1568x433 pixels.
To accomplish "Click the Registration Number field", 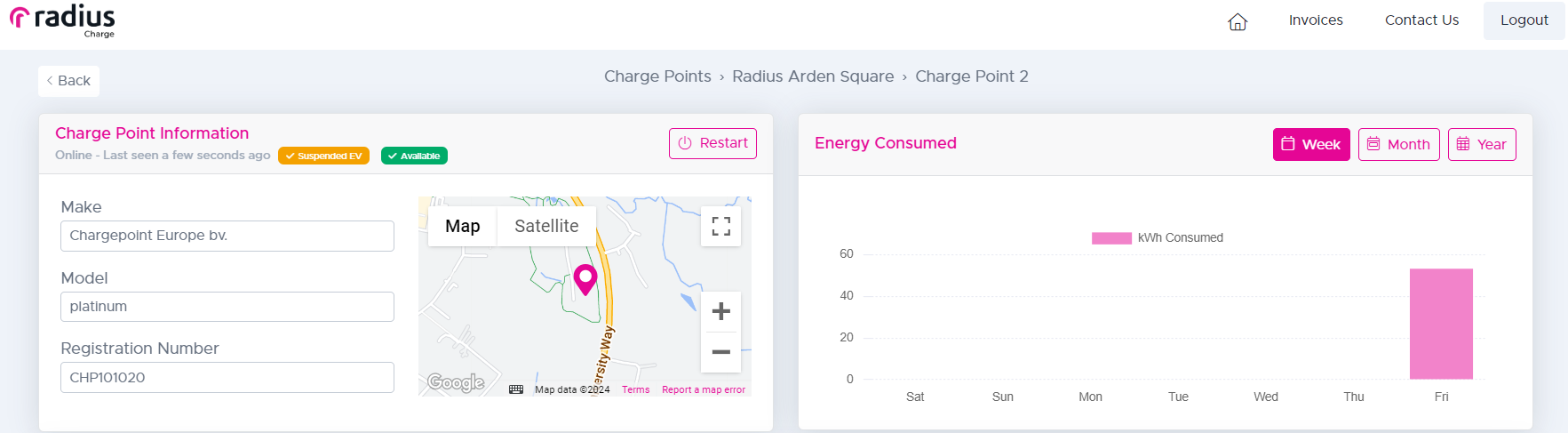I will [x=227, y=377].
